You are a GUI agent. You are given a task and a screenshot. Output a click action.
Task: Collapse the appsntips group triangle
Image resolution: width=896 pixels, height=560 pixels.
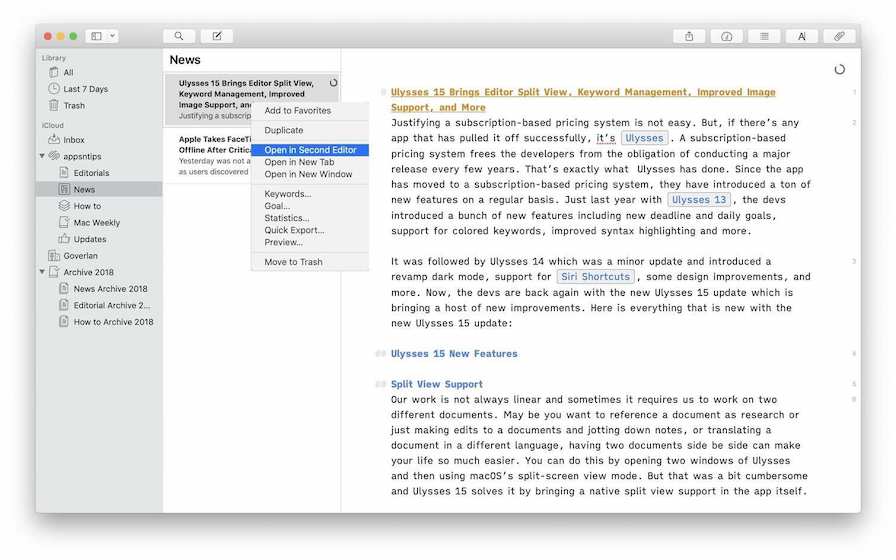(x=42, y=156)
